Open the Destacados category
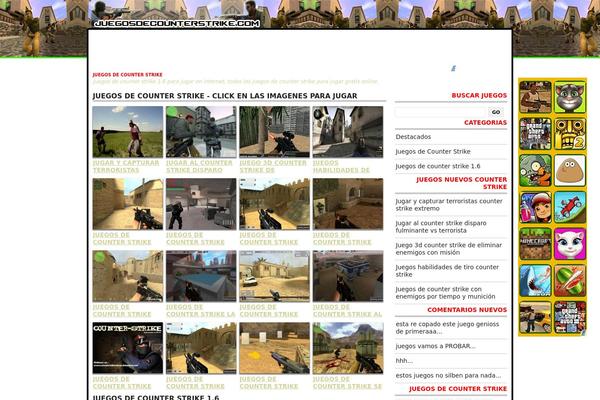Image resolution: width=600 pixels, height=400 pixels. 413,137
